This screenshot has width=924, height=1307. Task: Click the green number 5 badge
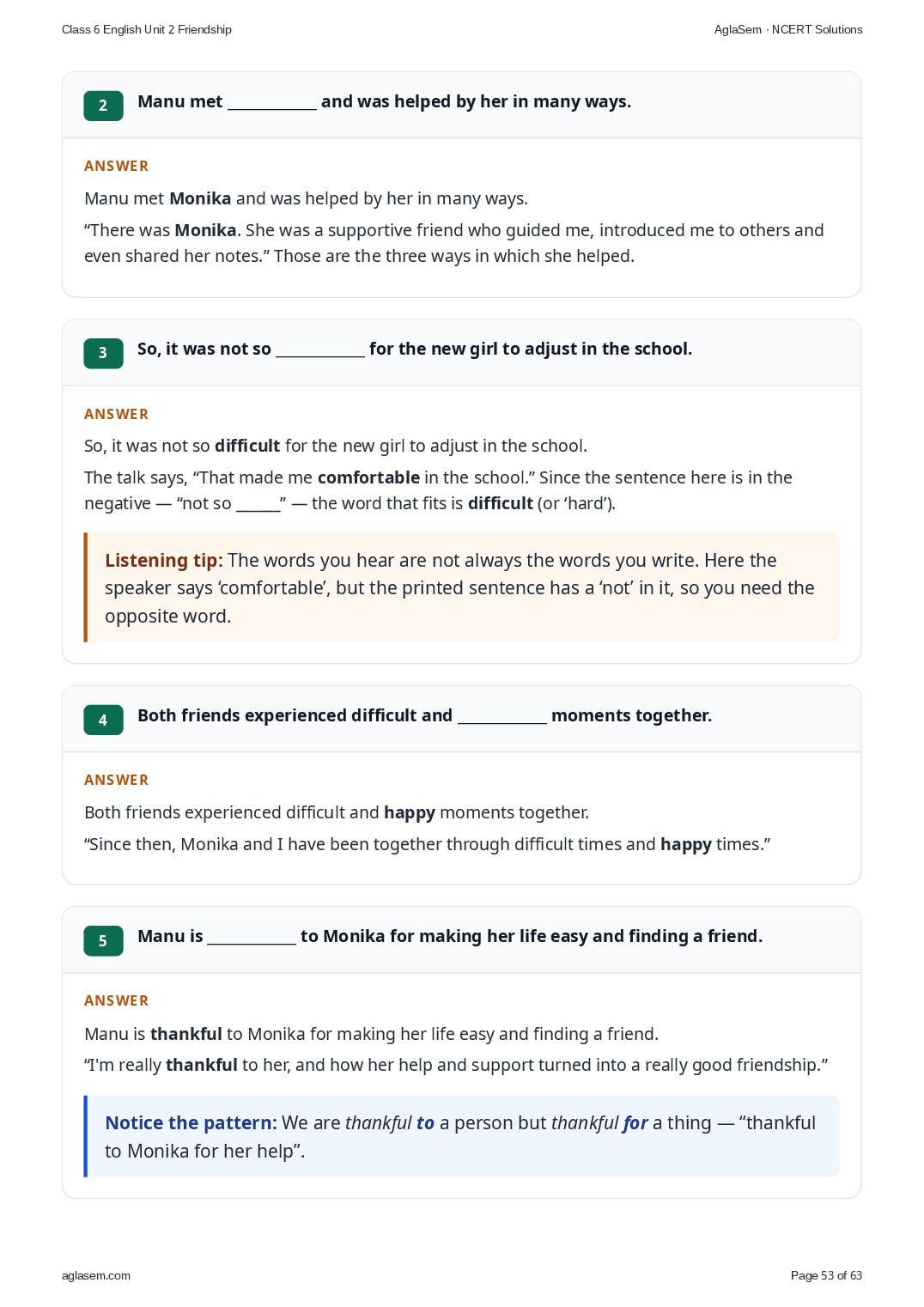coord(103,940)
